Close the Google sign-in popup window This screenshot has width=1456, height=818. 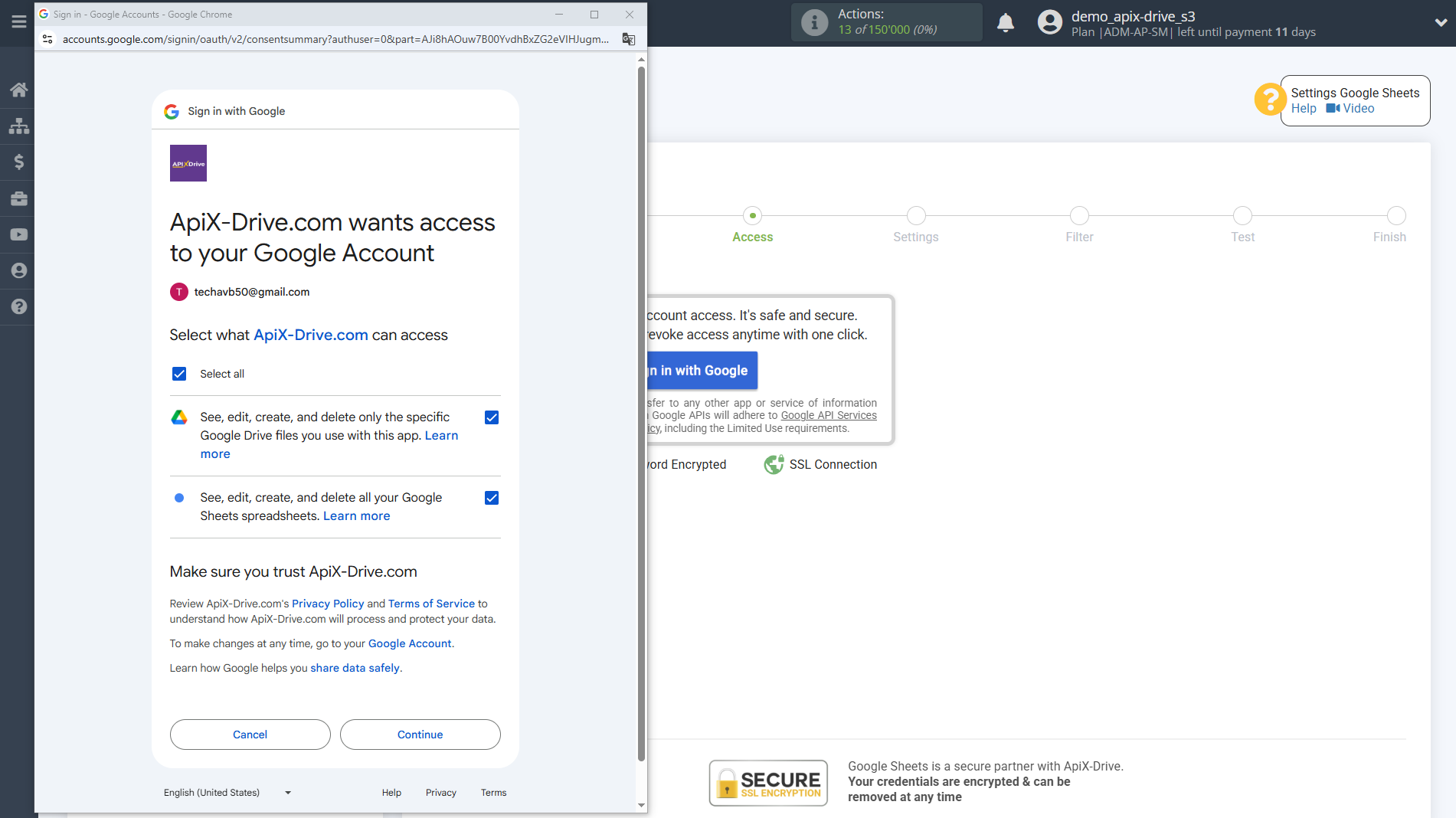coord(630,15)
